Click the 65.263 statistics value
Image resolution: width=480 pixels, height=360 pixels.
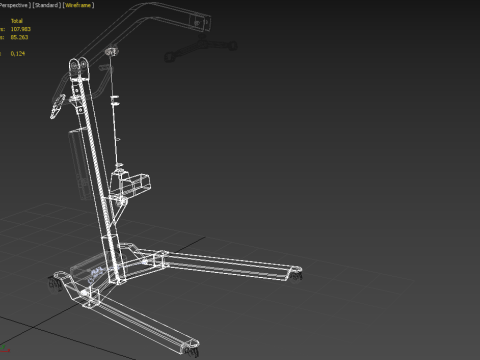click(x=19, y=37)
